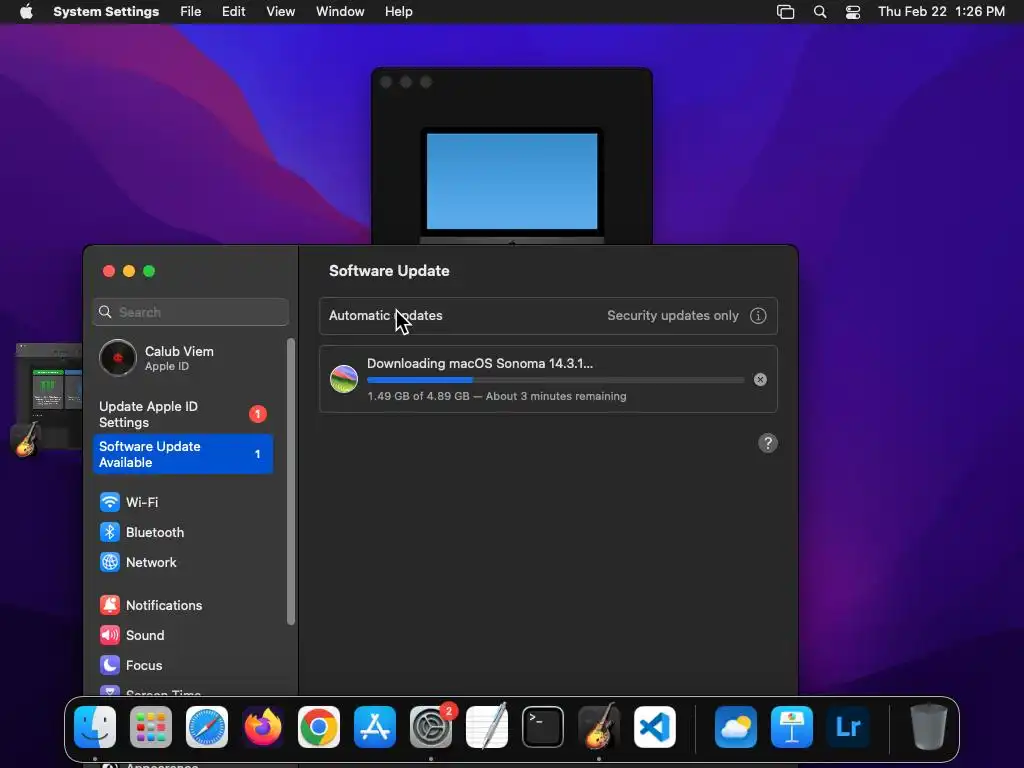Open Keynote from the Dock

792,727
